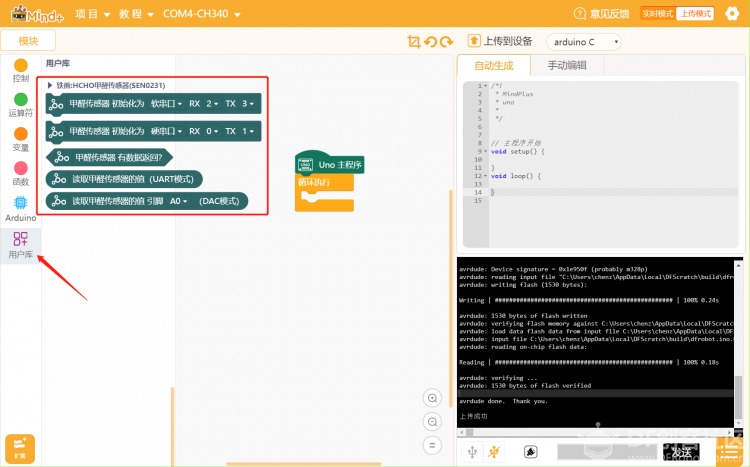Open the 控制 (control) block category
This screenshot has height=467, width=750.
(21, 70)
